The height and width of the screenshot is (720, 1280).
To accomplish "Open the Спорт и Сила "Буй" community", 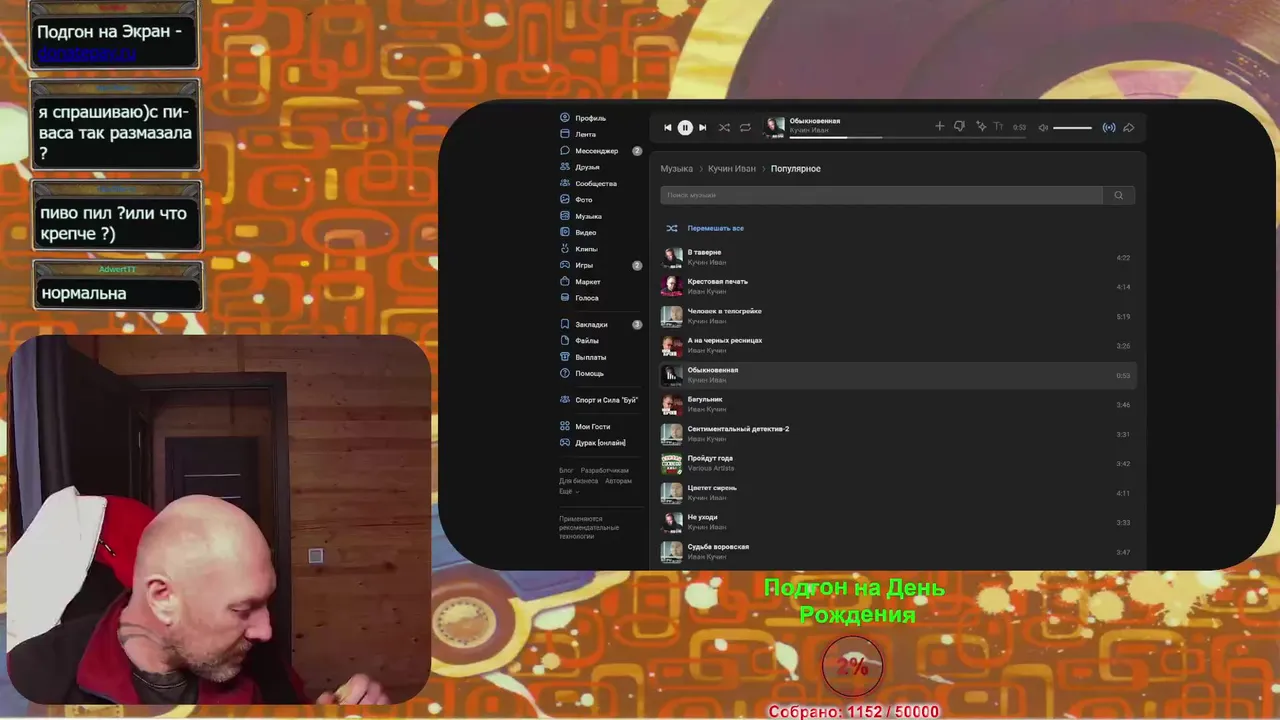I will click(x=599, y=400).
